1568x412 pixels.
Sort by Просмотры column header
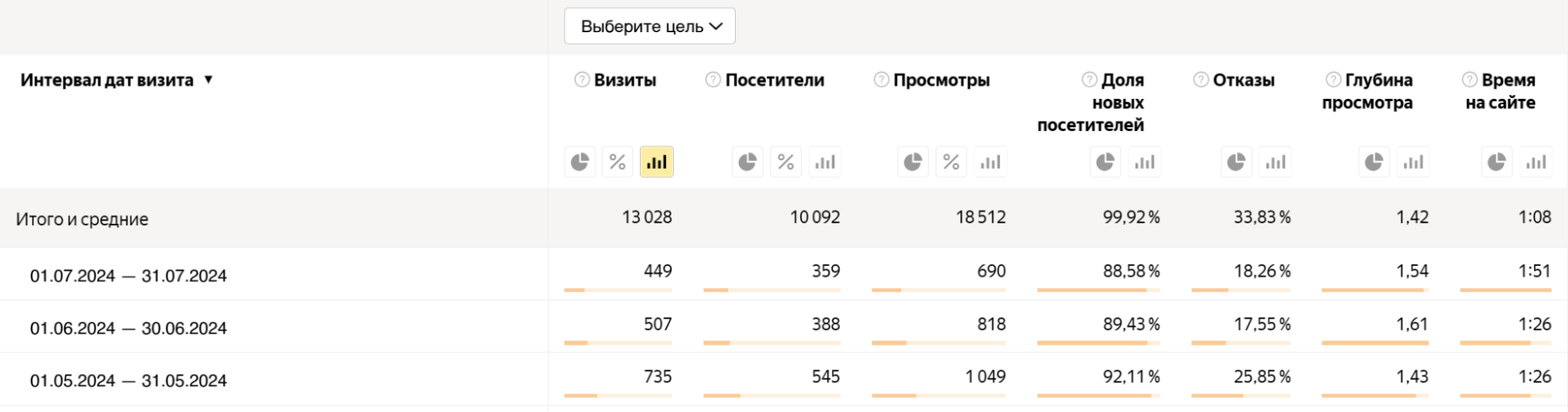941,80
